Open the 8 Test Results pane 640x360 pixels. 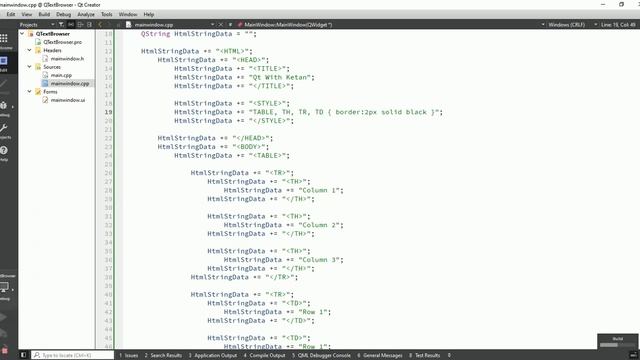[424, 355]
